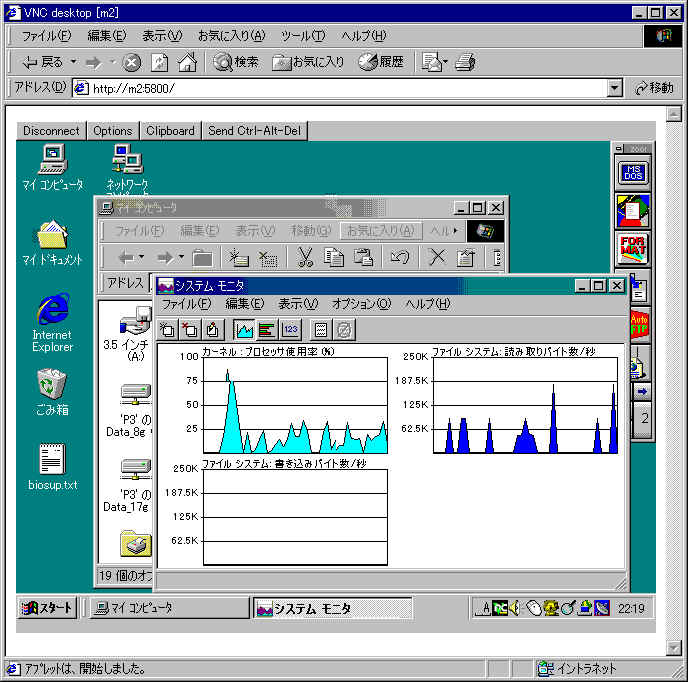Viewport: 688px width, 682px height.
Task: Open 編集(E) menu in System Monitor
Action: [x=244, y=304]
